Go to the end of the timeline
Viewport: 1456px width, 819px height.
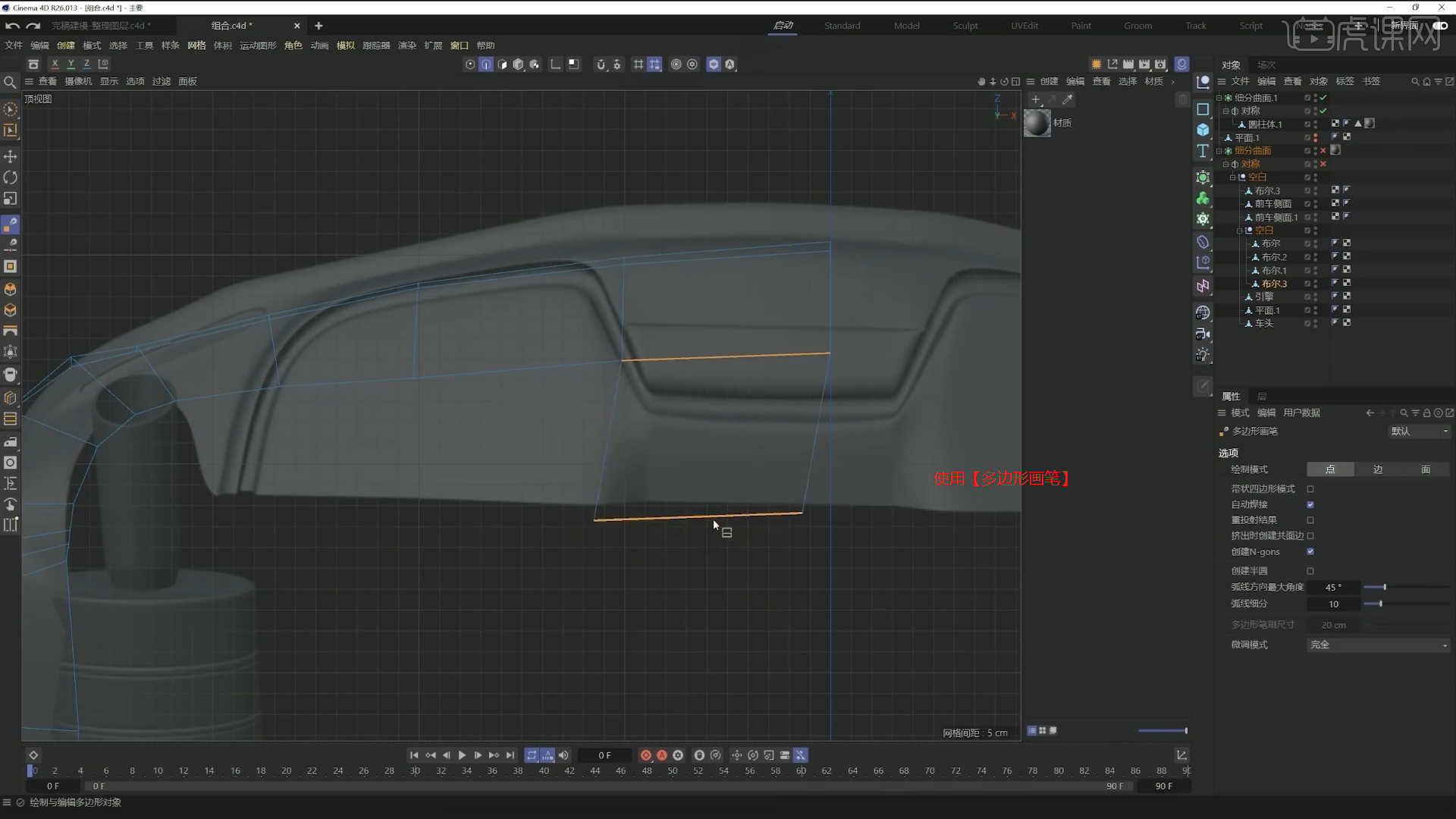pyautogui.click(x=510, y=755)
